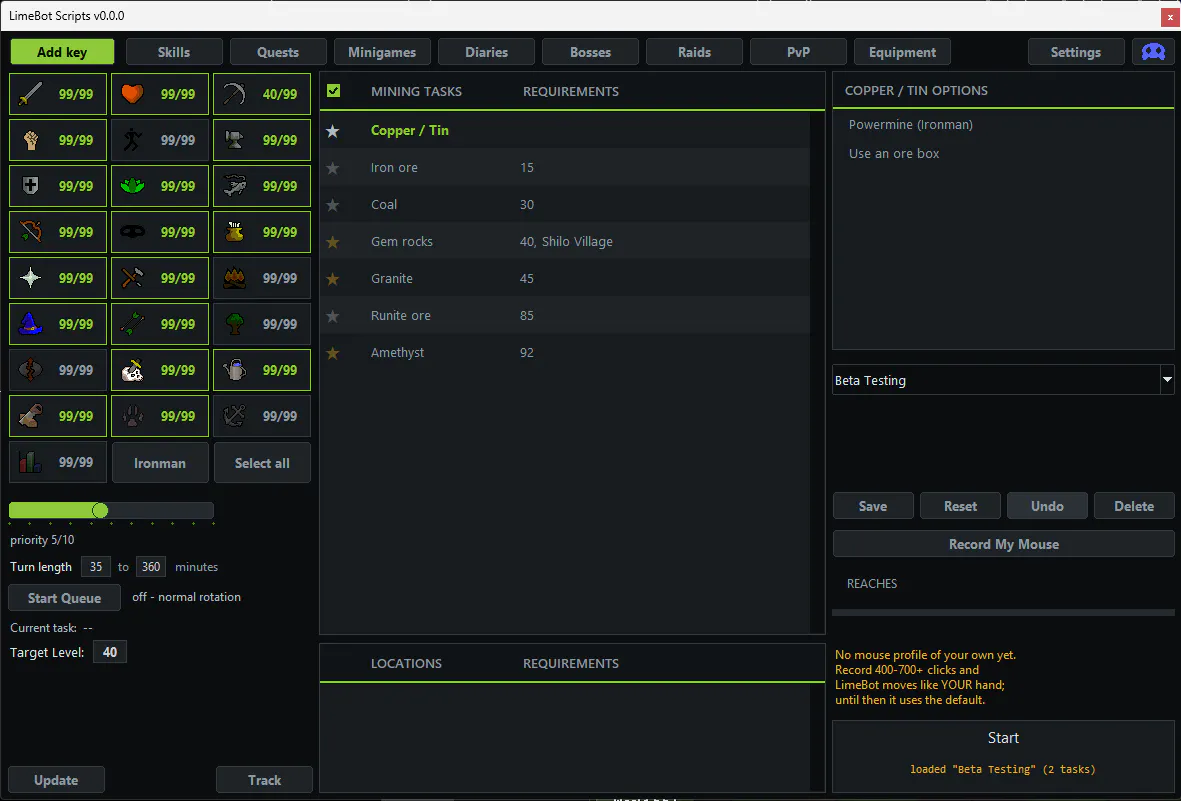The image size is (1181, 801).
Task: Switch to the Diaries tab
Action: (487, 52)
